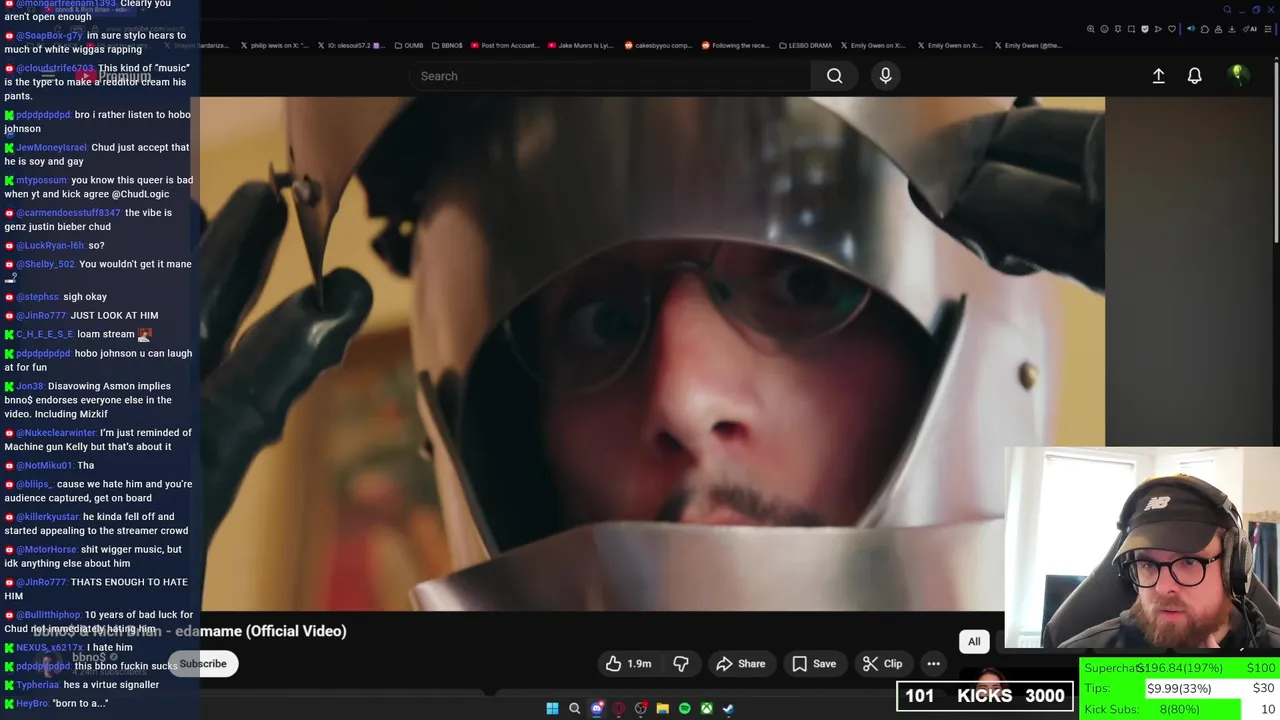
Task: Open Steam from the taskbar
Action: click(729, 708)
